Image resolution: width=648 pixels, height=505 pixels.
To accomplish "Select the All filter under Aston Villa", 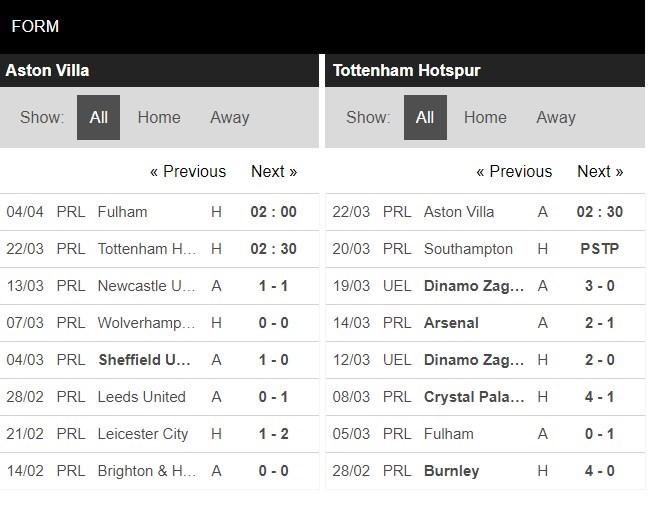I will pyautogui.click(x=99, y=117).
